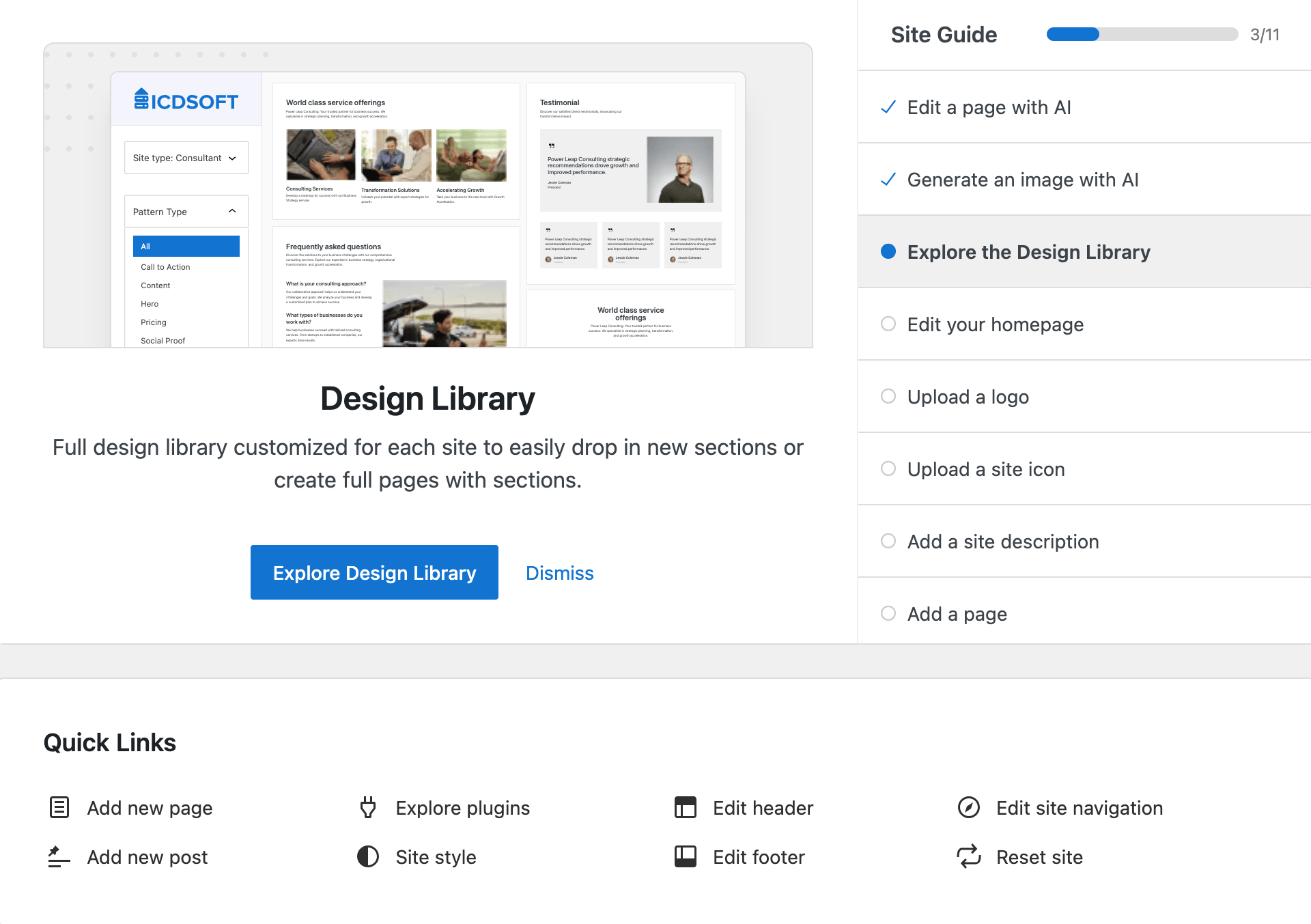Open the Site type: Consultant dropdown

186,158
